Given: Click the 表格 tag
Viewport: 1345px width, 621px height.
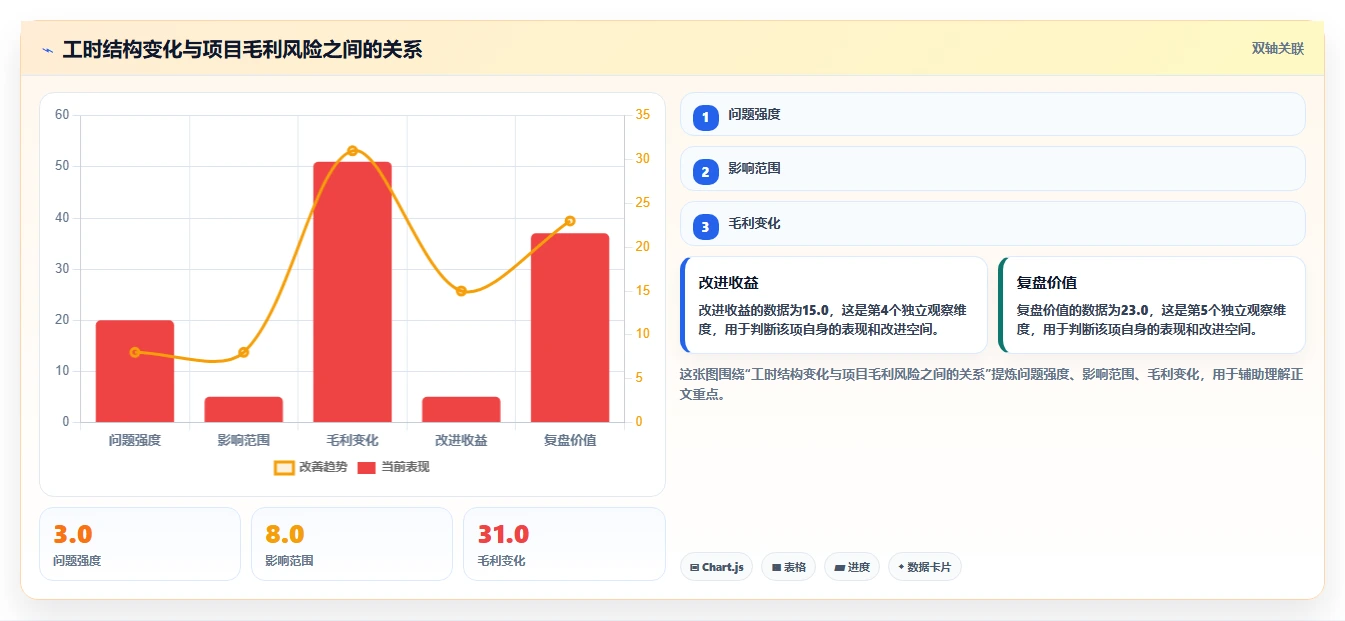Looking at the screenshot, I should coord(788,567).
